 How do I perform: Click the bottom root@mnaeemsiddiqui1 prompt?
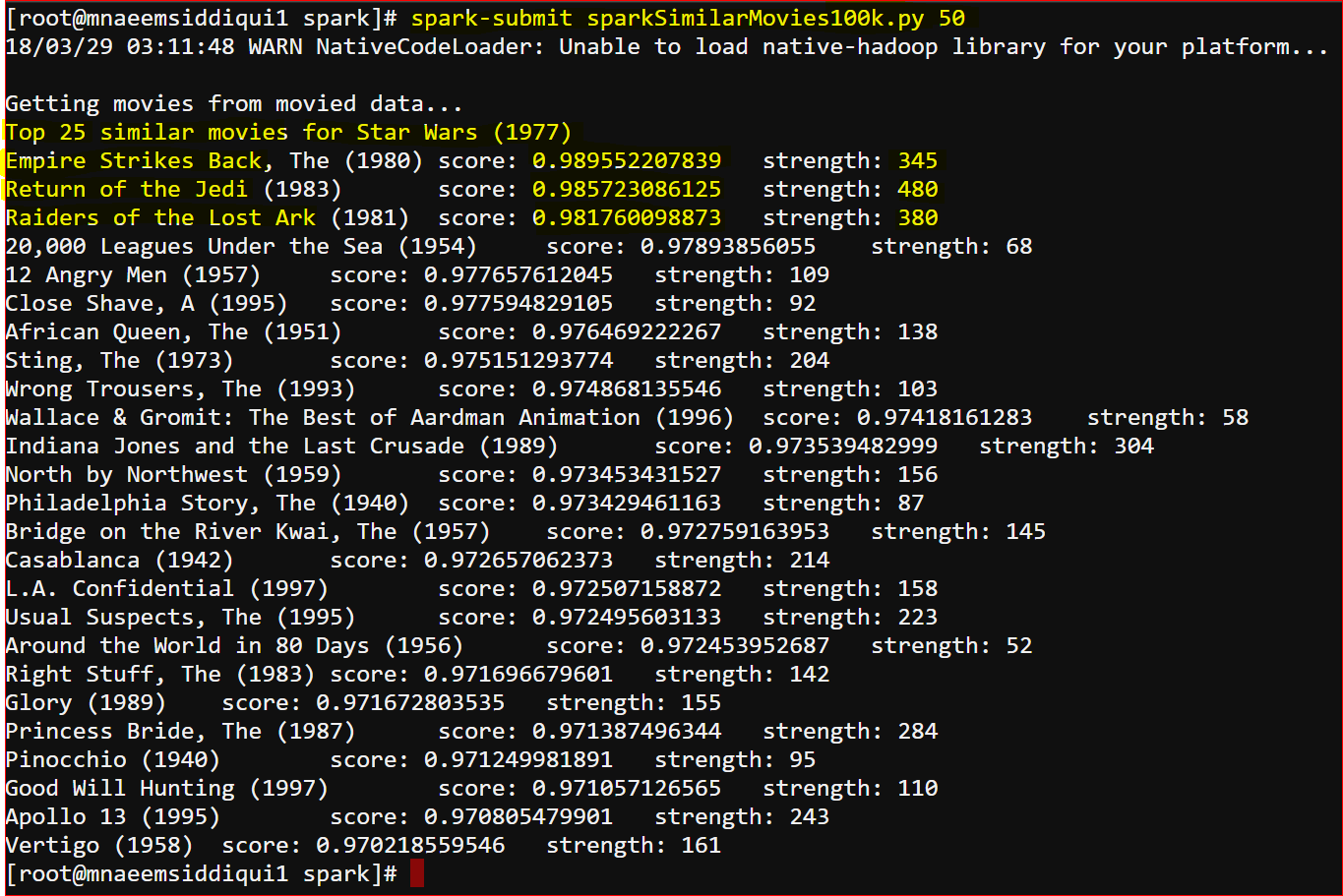[x=202, y=873]
